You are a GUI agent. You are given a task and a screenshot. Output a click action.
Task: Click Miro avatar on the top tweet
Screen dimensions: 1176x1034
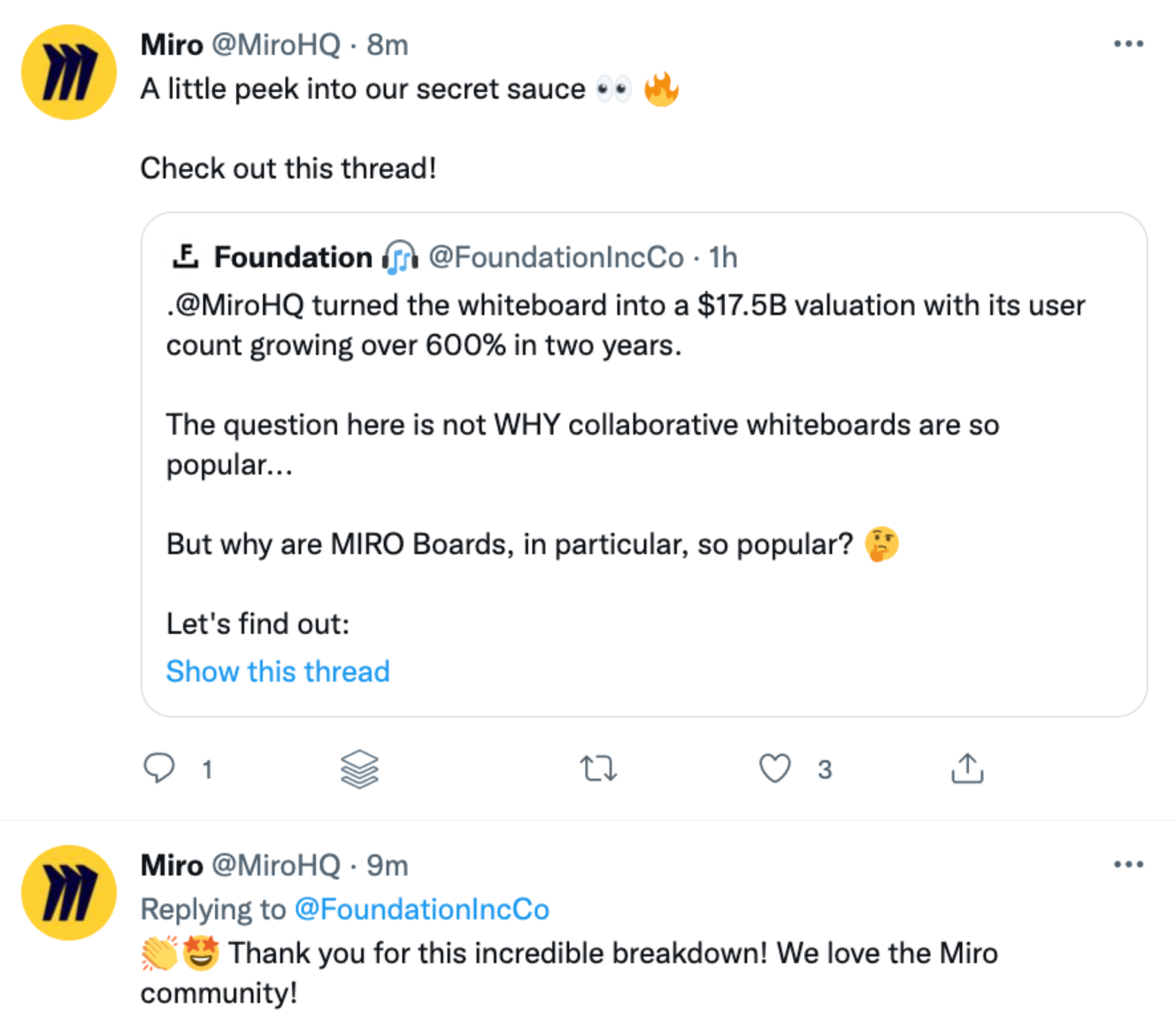(69, 73)
